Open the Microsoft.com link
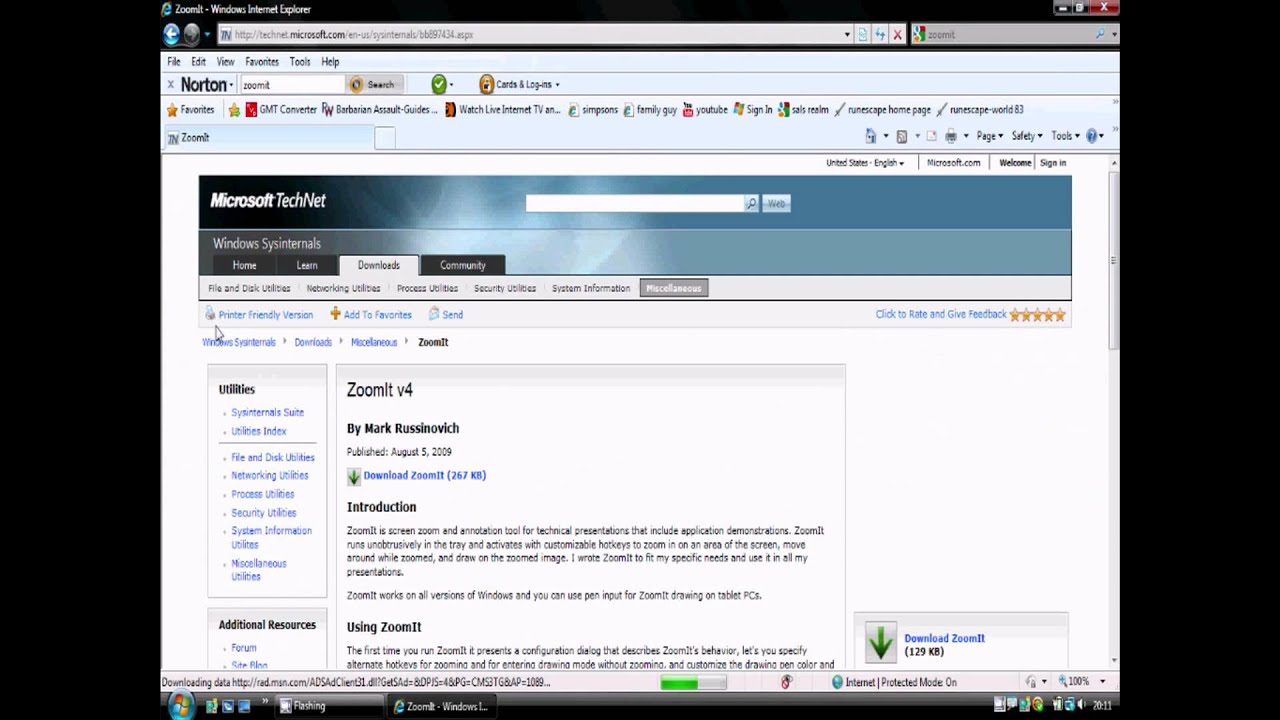This screenshot has height=720, width=1280. point(953,163)
